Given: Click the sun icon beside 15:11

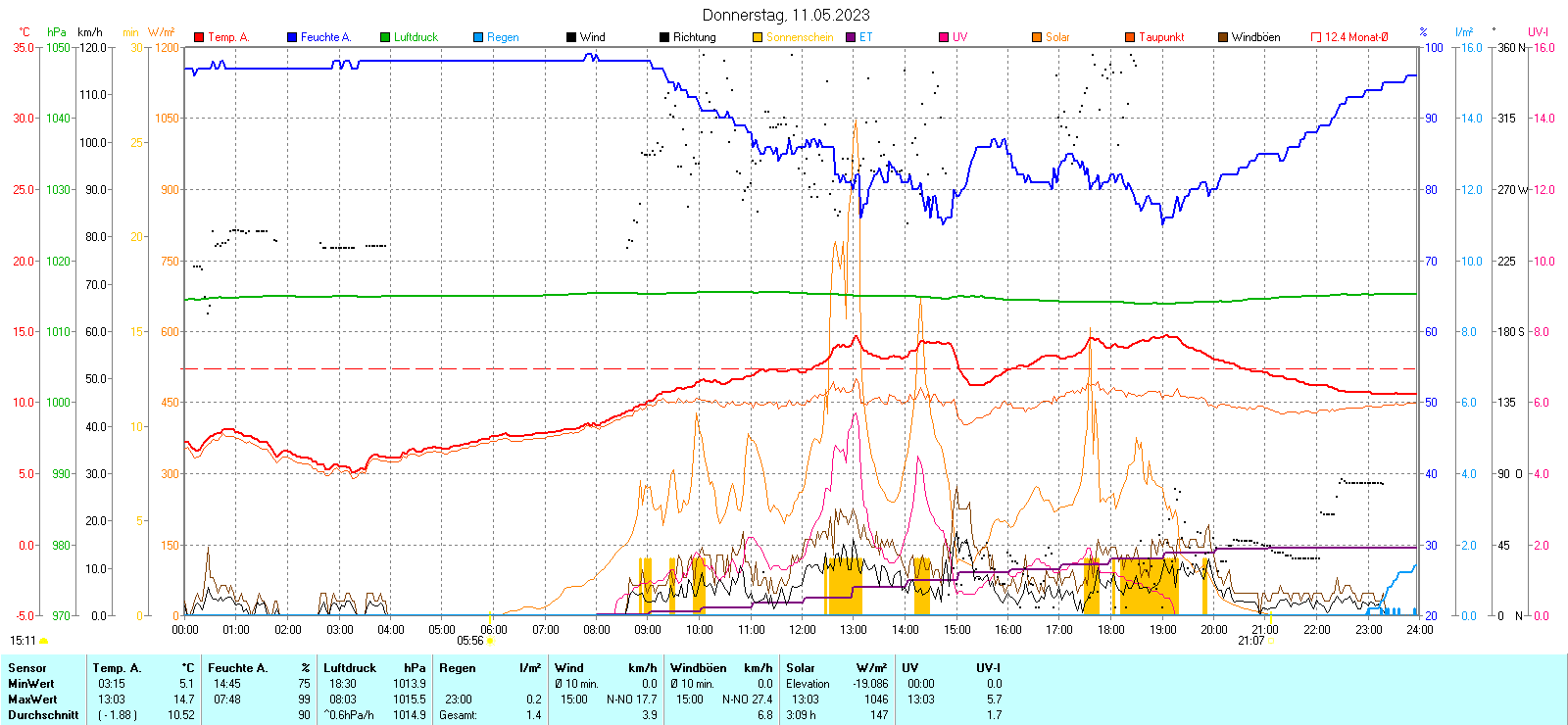Looking at the screenshot, I should tap(44, 641).
